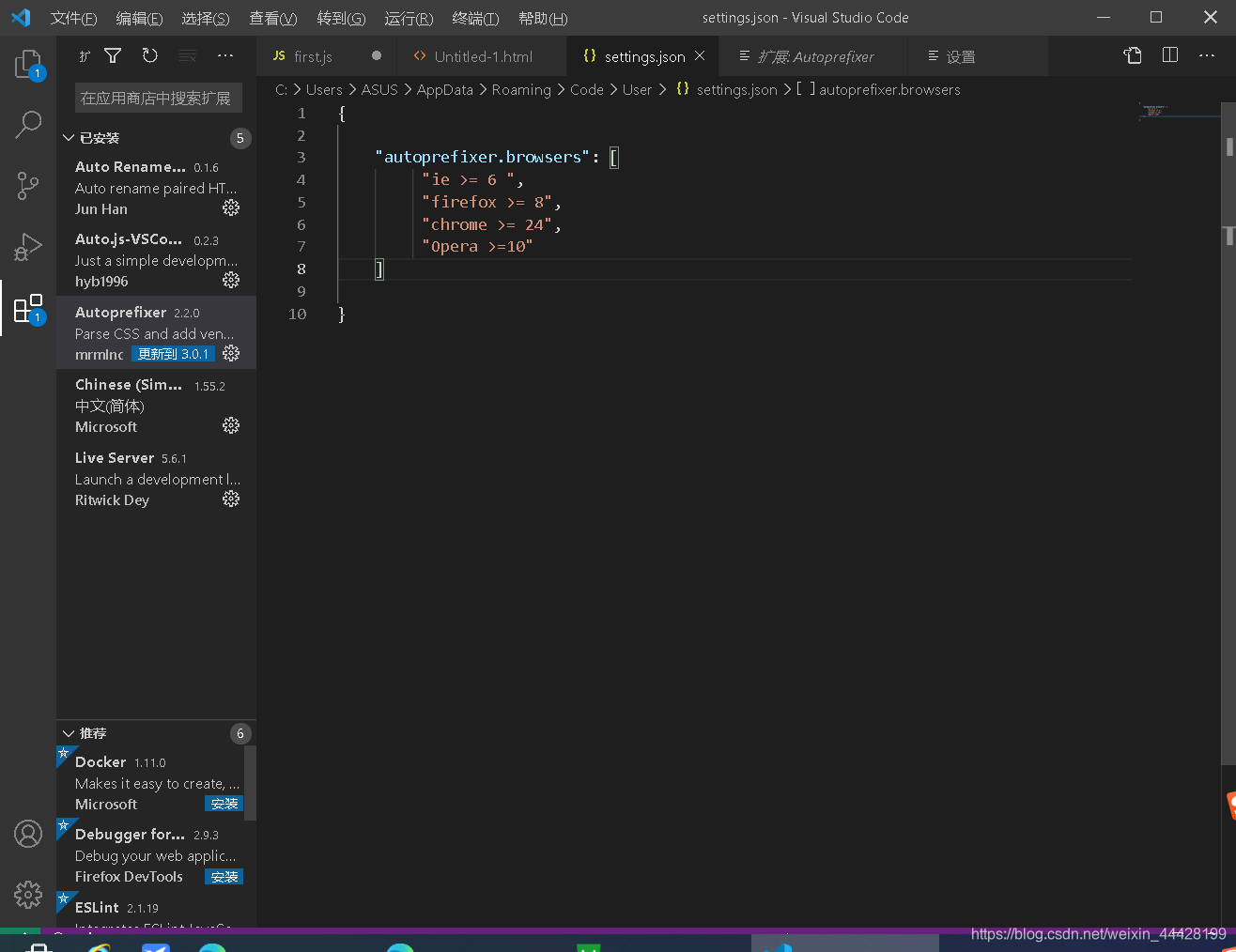Switch to the 设置 settings tab
1236x952 pixels.
click(977, 56)
